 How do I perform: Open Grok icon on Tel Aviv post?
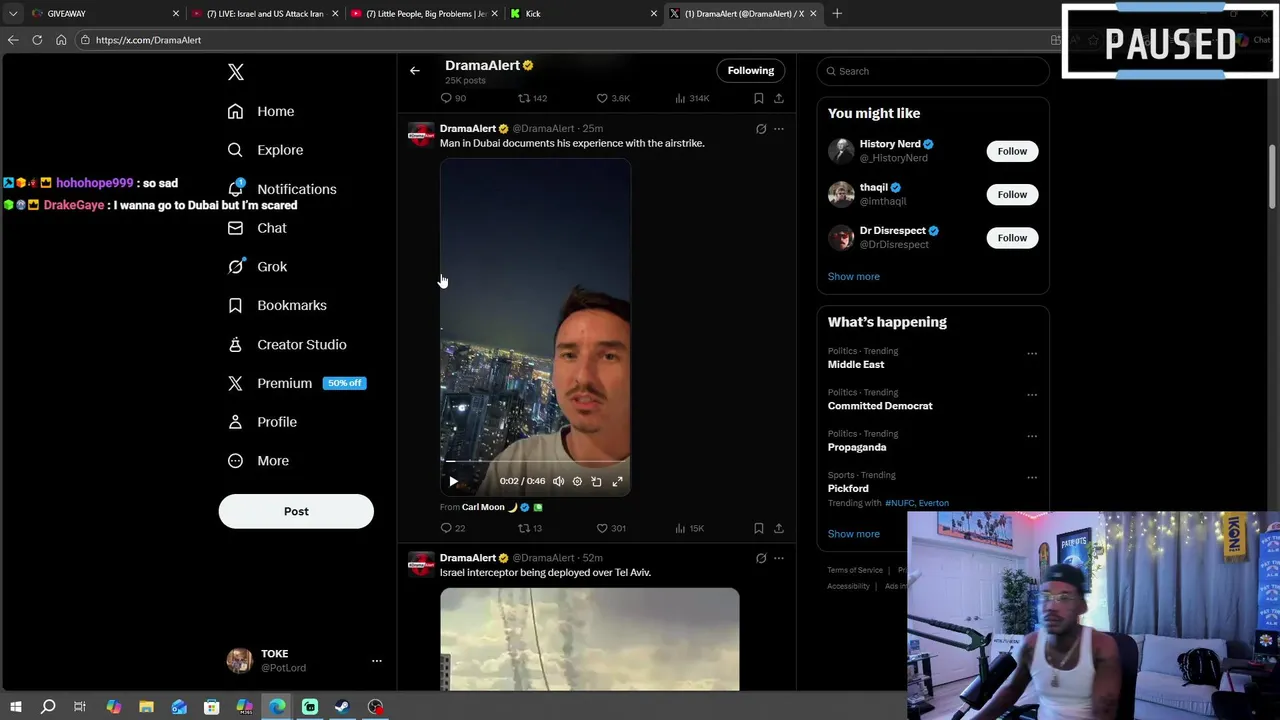(761, 558)
